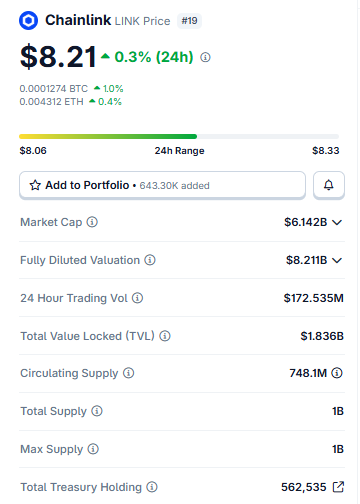Open external link icon beside 562,535

(x=338, y=487)
